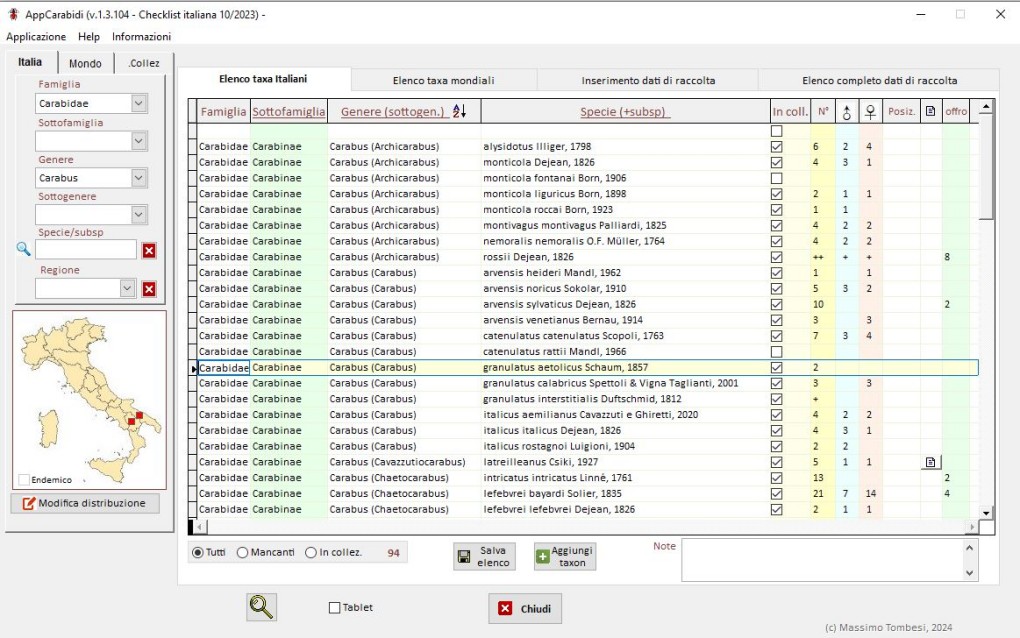Clear Regione selection with red X icon
Image resolution: width=1020 pixels, height=638 pixels.
click(149, 289)
